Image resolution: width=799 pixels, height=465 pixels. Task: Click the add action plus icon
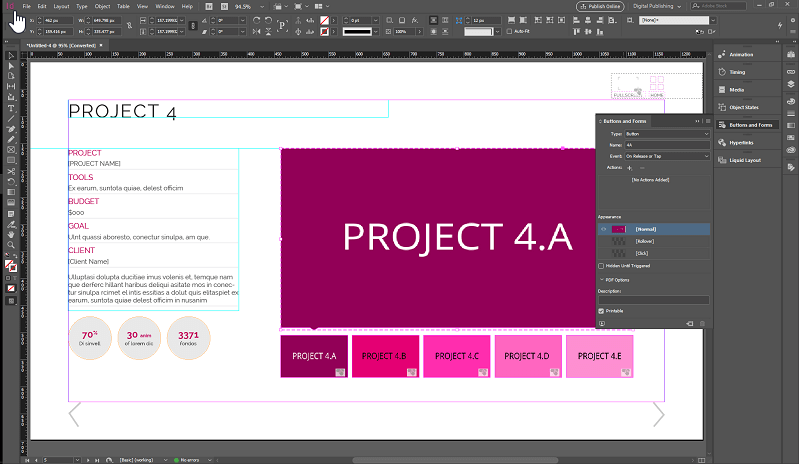[x=629, y=168]
